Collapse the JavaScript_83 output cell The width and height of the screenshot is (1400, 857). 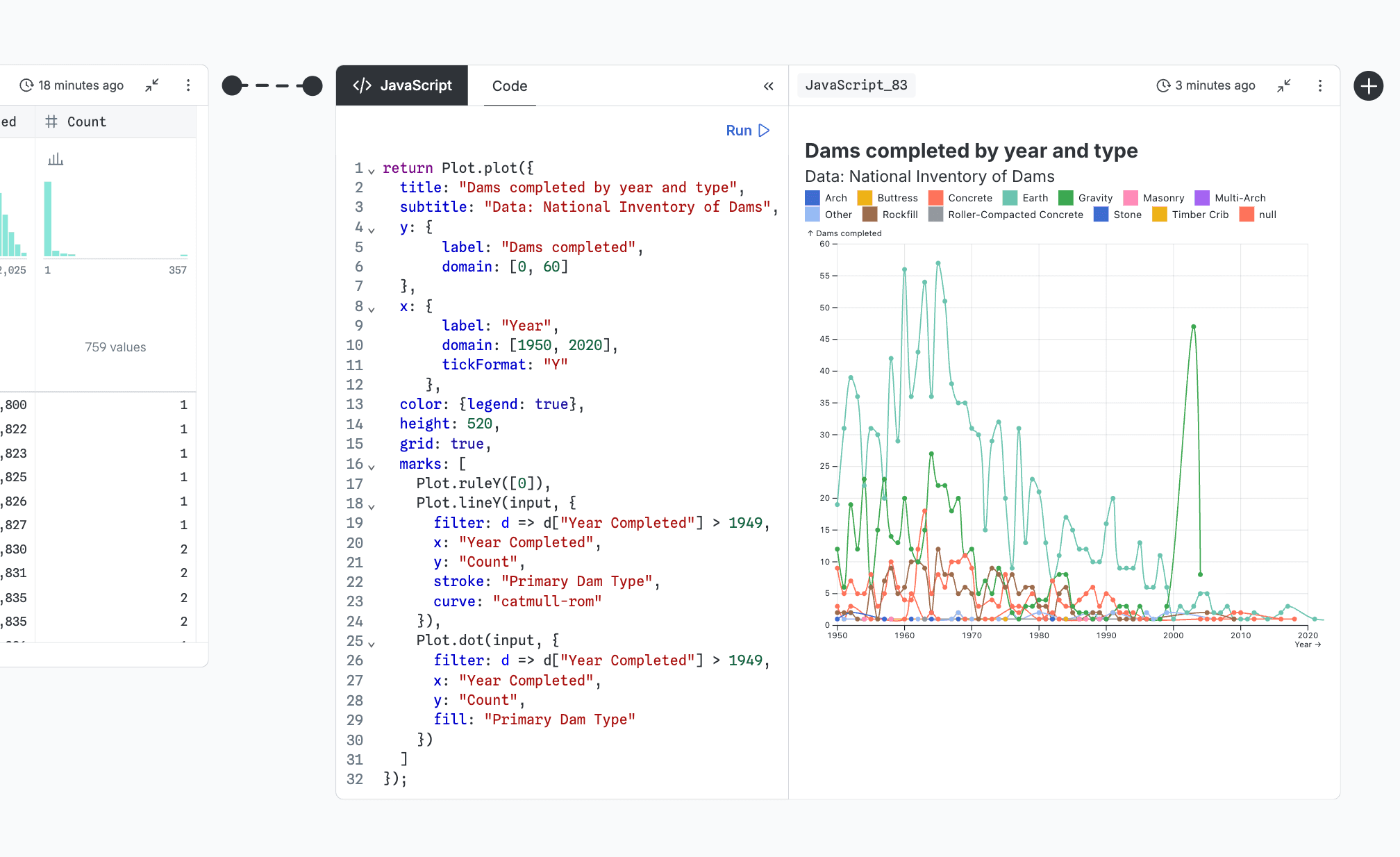(1283, 85)
